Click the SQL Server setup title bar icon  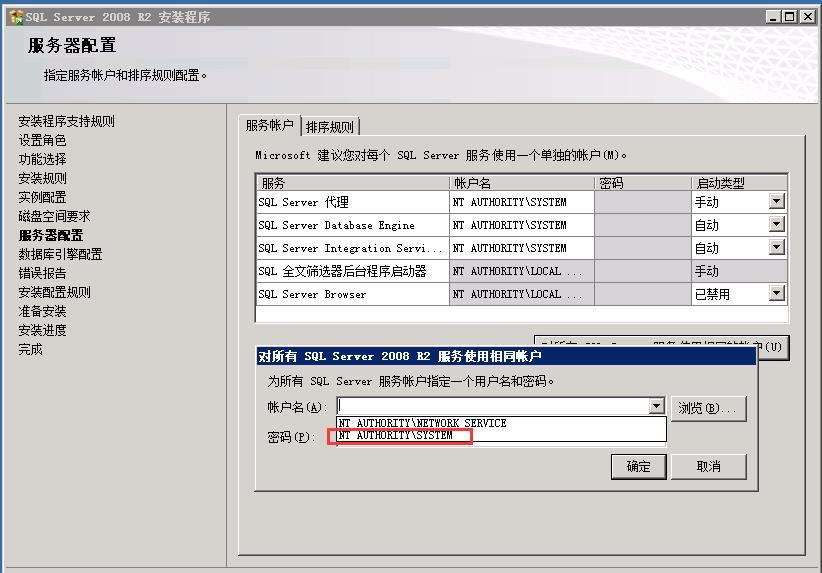click(16, 17)
